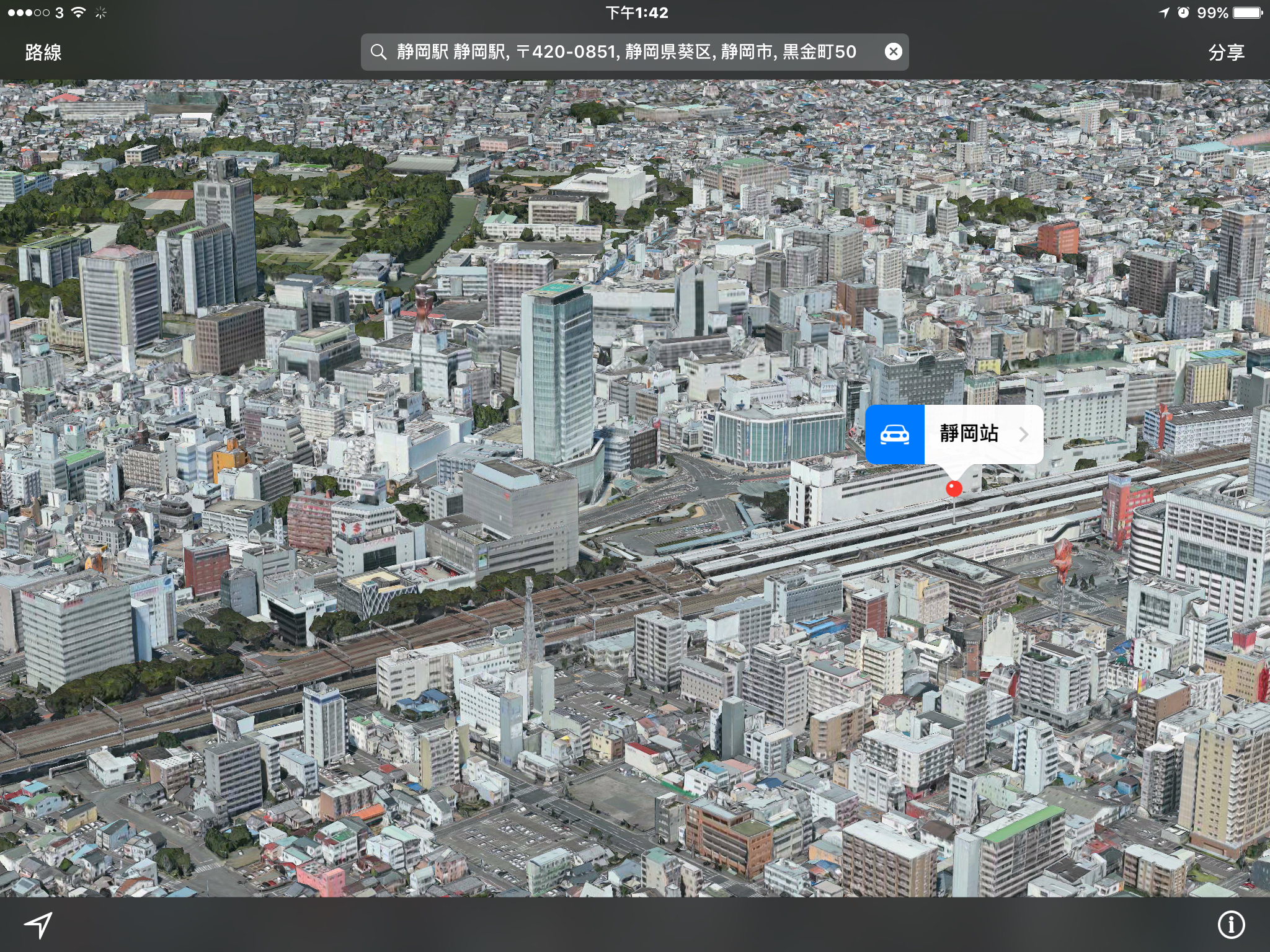Tap the location services arrow in status bar
The image size is (1270, 952).
[x=1164, y=12]
